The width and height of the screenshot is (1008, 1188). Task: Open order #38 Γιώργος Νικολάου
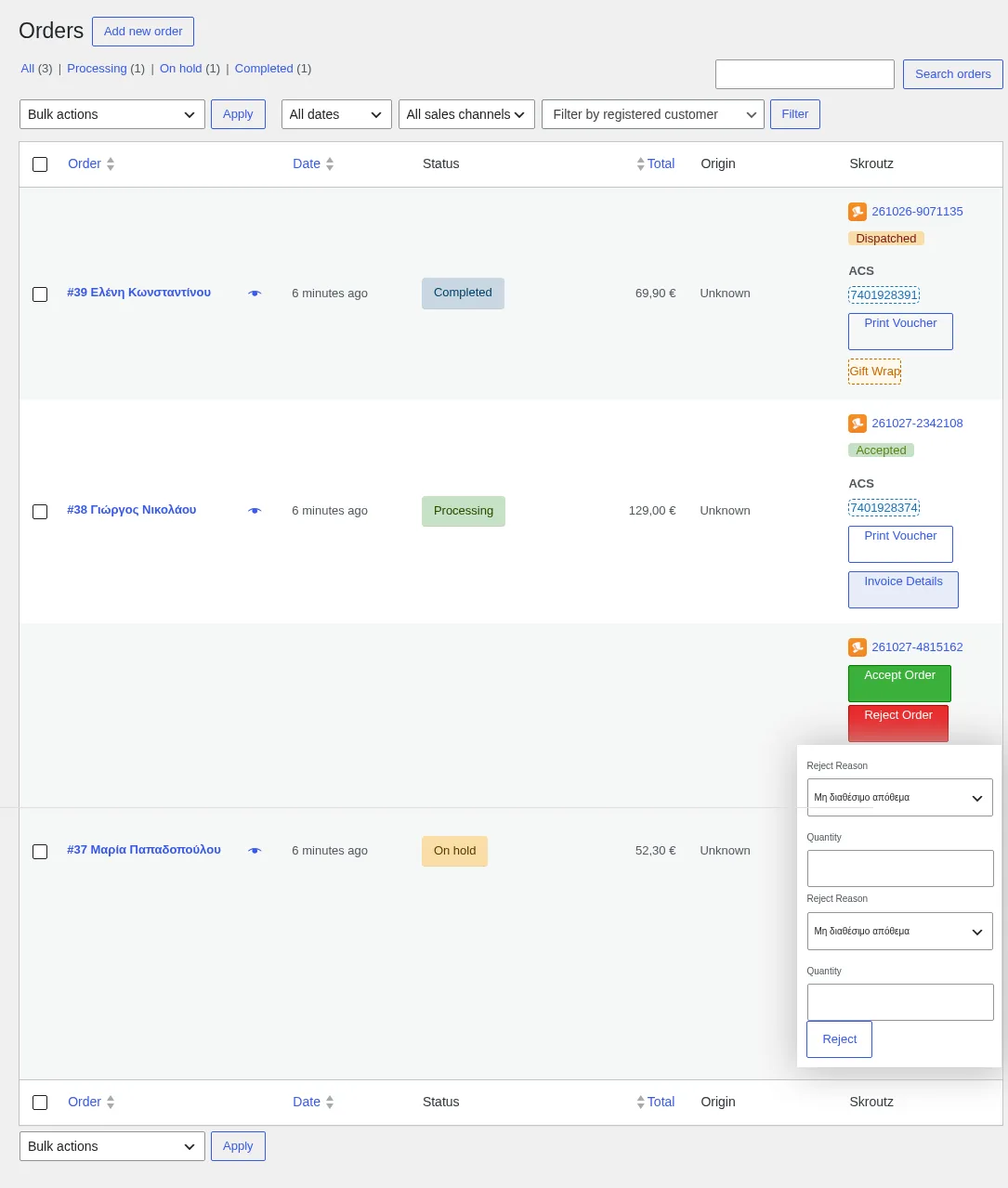[x=131, y=510]
